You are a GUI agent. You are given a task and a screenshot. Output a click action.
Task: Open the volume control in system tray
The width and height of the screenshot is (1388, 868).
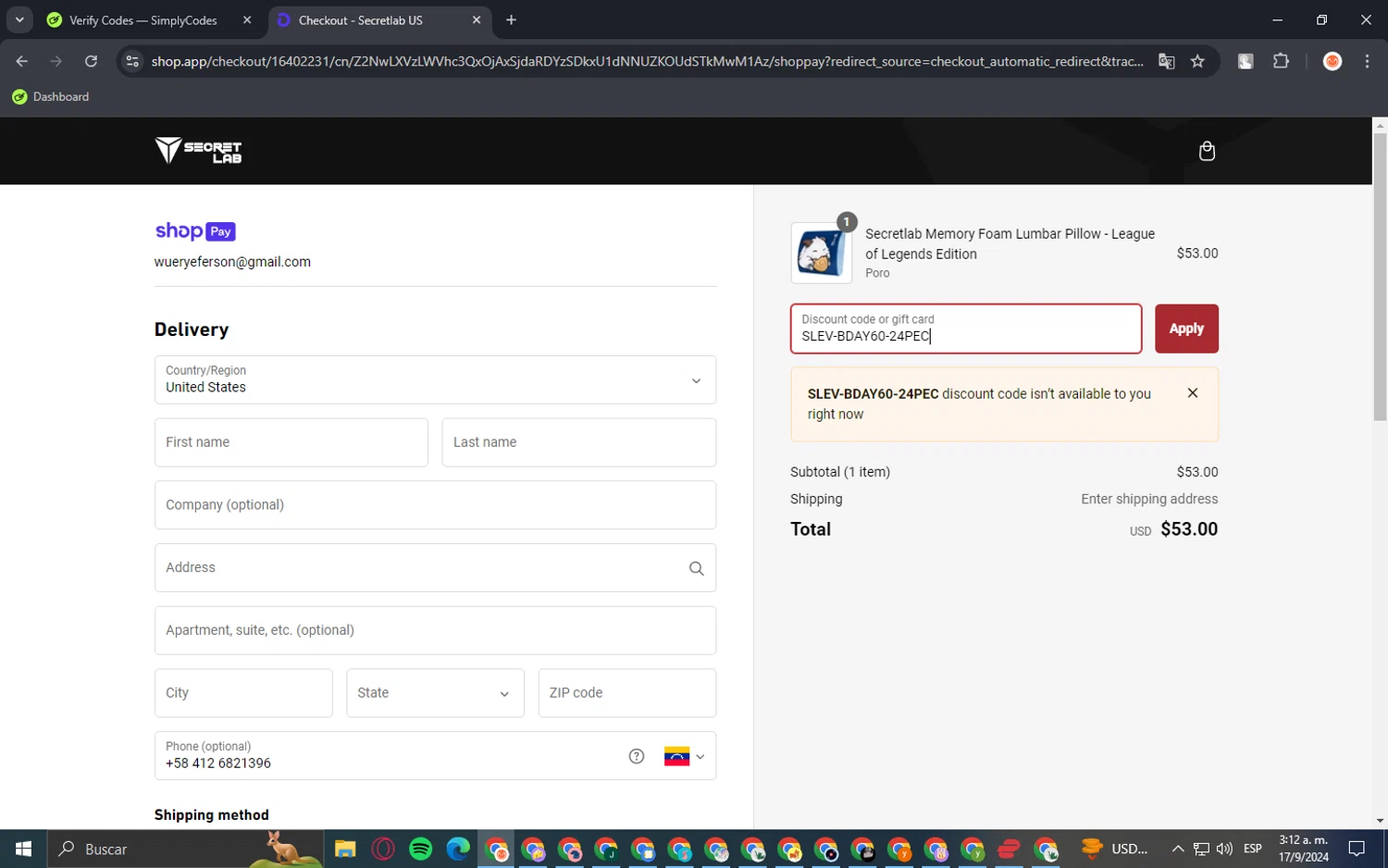coord(1224,849)
